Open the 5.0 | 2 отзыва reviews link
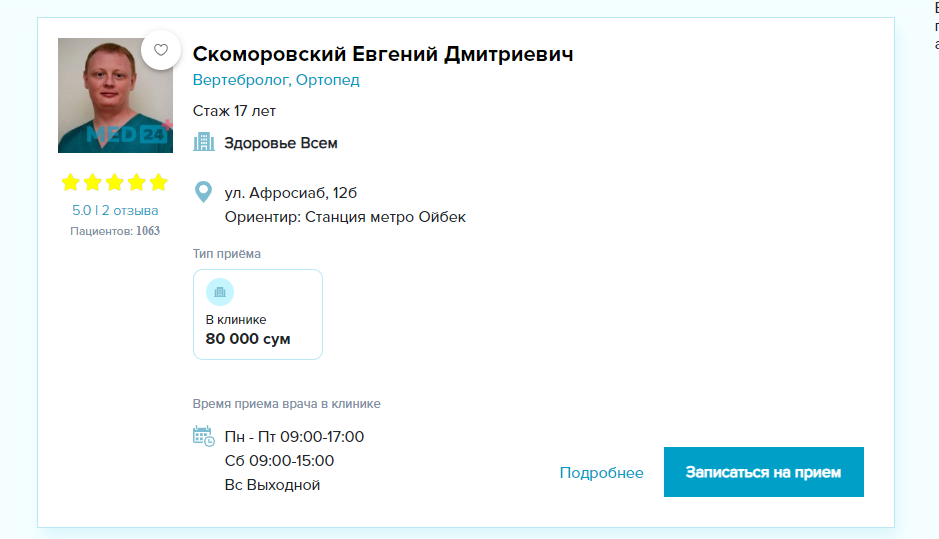Viewport: 939px width, 539px height. click(x=115, y=210)
